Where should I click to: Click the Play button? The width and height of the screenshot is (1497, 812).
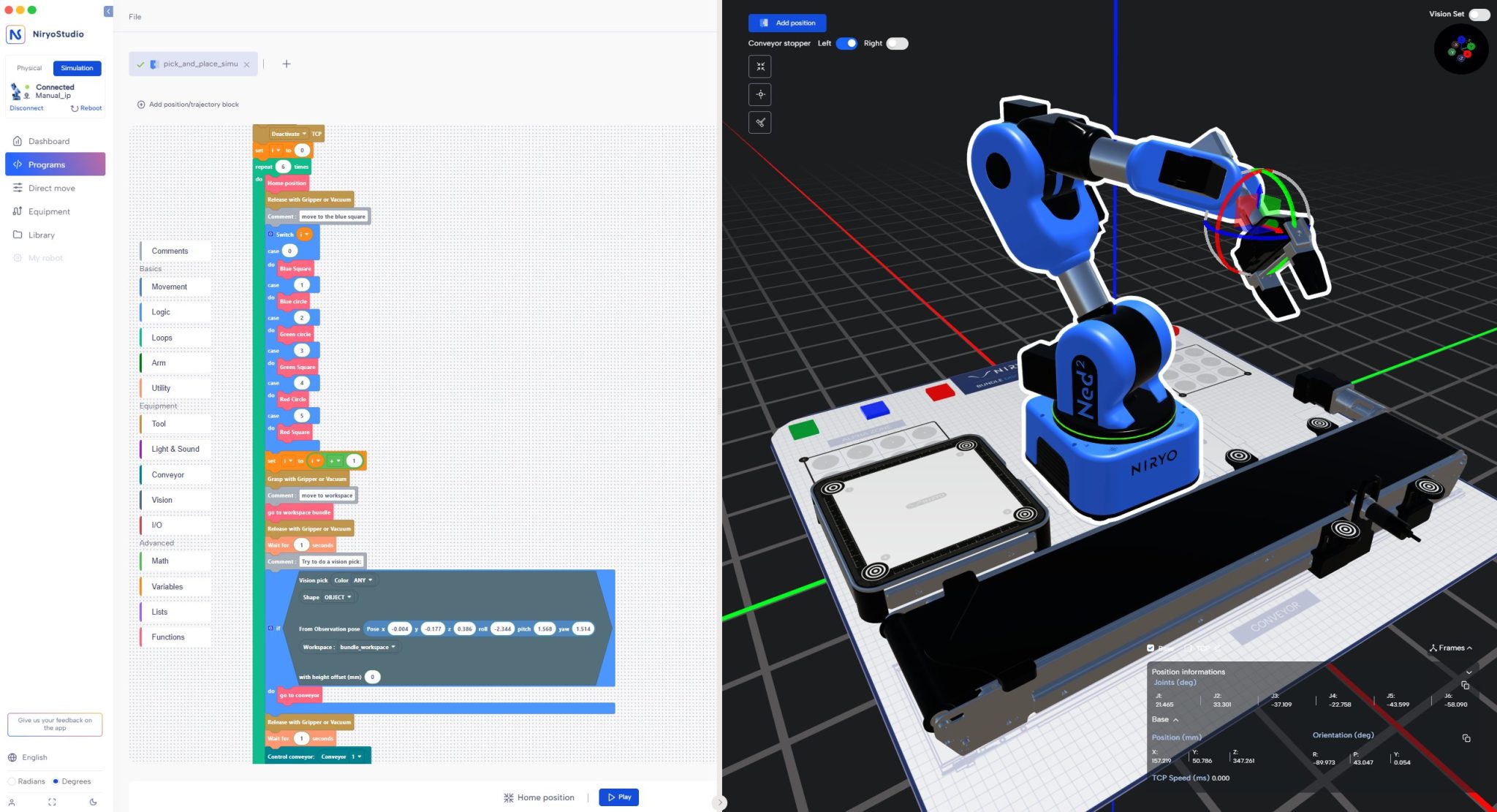click(618, 797)
